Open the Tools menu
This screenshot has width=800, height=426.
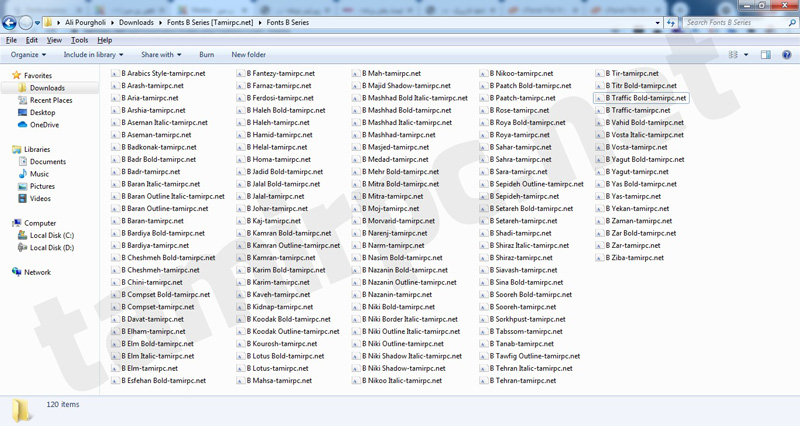(x=79, y=40)
